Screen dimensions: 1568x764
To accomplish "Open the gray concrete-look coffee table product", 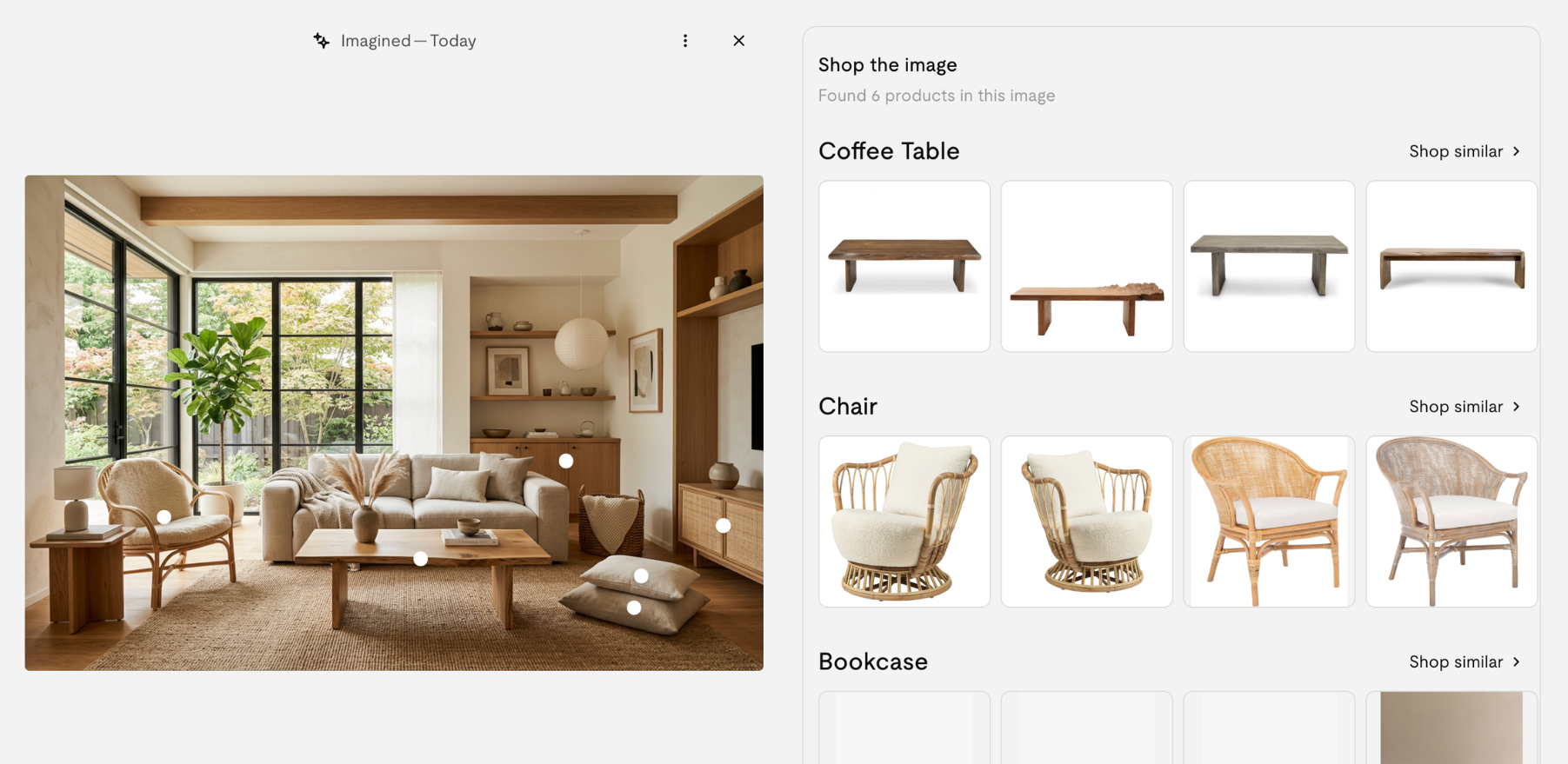I will tap(1270, 266).
